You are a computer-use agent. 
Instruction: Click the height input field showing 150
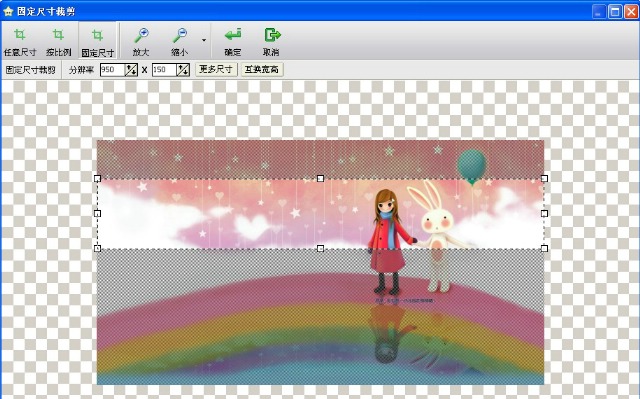(x=164, y=70)
